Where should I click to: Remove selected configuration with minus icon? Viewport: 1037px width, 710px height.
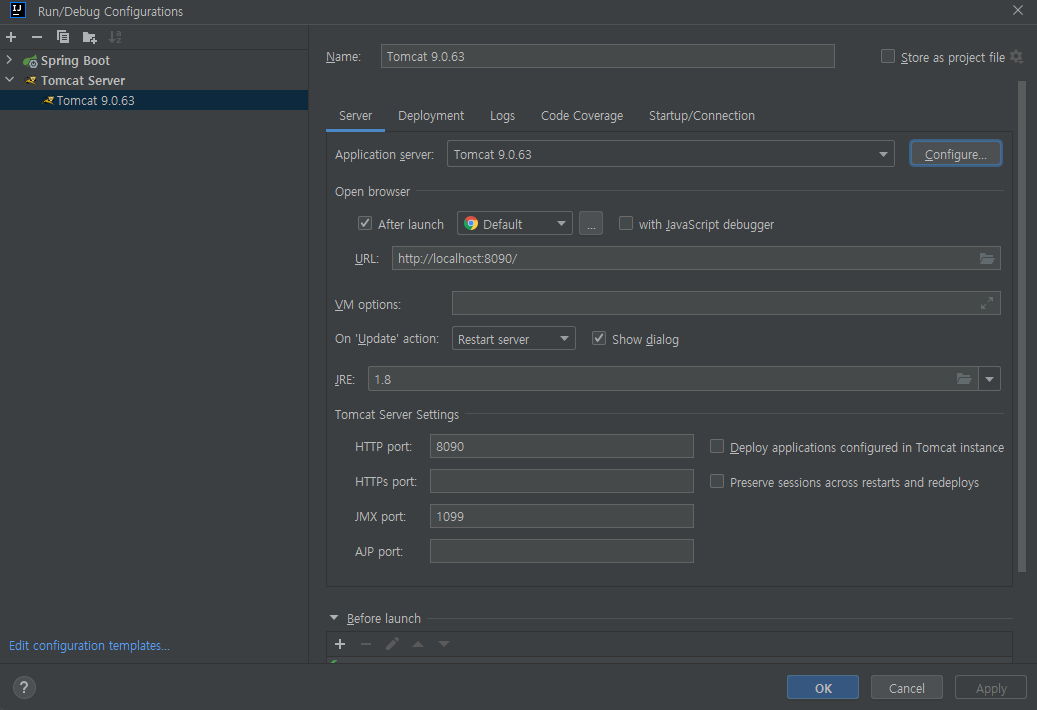point(37,37)
